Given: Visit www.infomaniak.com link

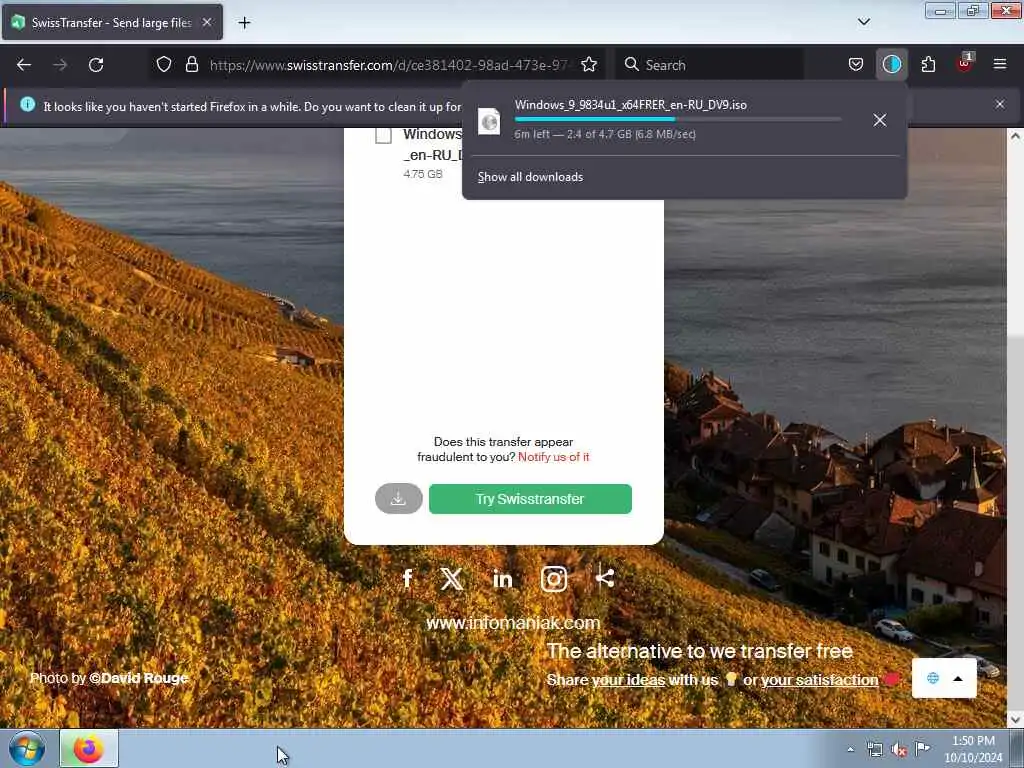Looking at the screenshot, I should (513, 623).
